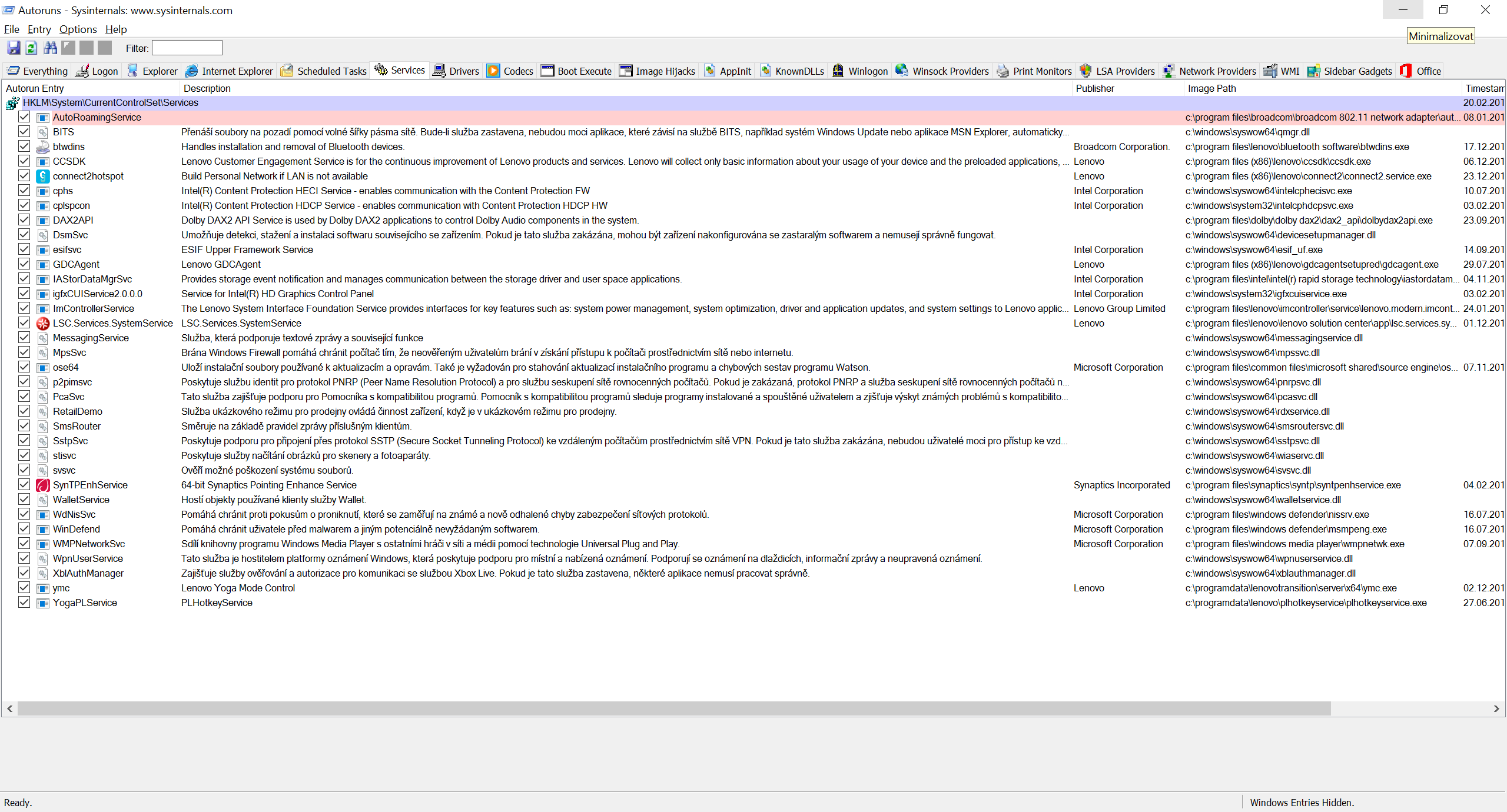Disable the WinDefend entry checkbox

24,529
